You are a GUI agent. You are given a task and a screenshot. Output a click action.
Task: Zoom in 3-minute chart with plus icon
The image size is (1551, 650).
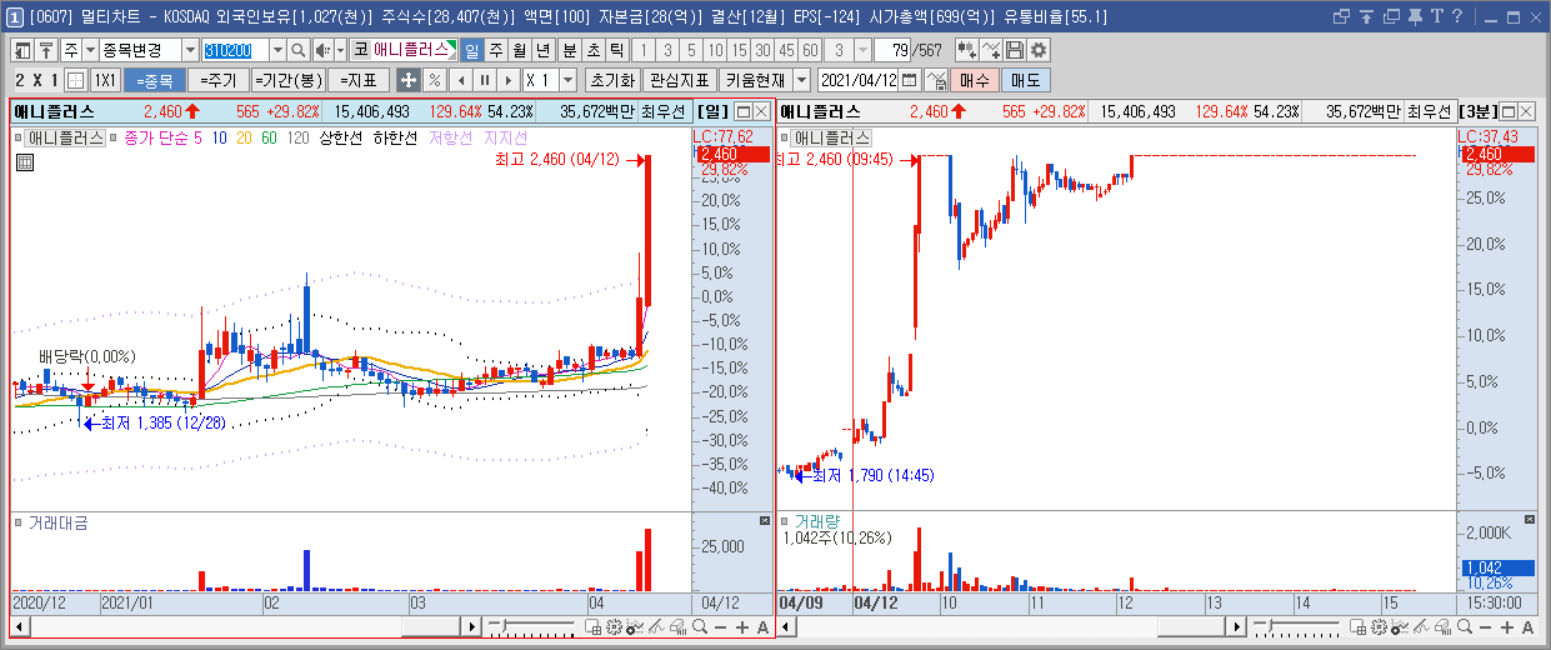coord(1507,627)
